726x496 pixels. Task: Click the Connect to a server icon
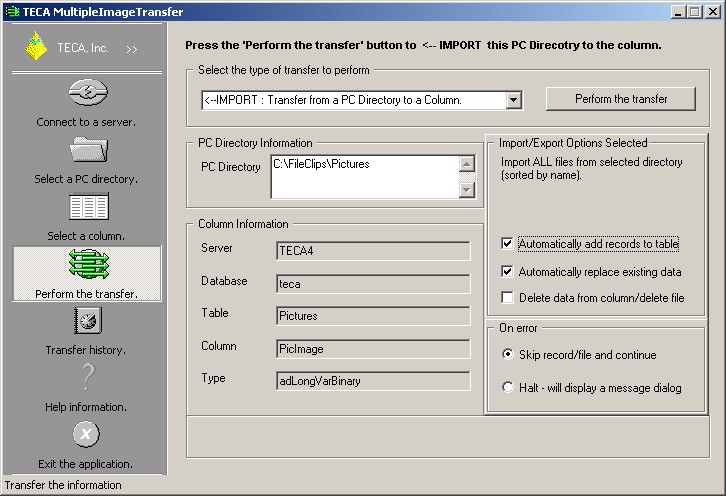click(x=88, y=92)
